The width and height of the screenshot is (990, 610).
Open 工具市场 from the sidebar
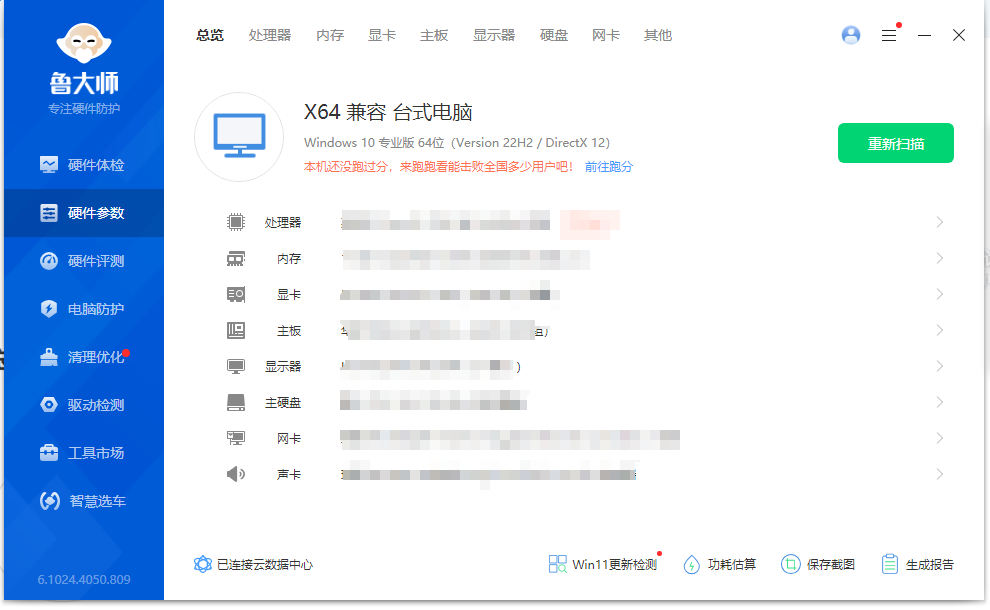84,453
